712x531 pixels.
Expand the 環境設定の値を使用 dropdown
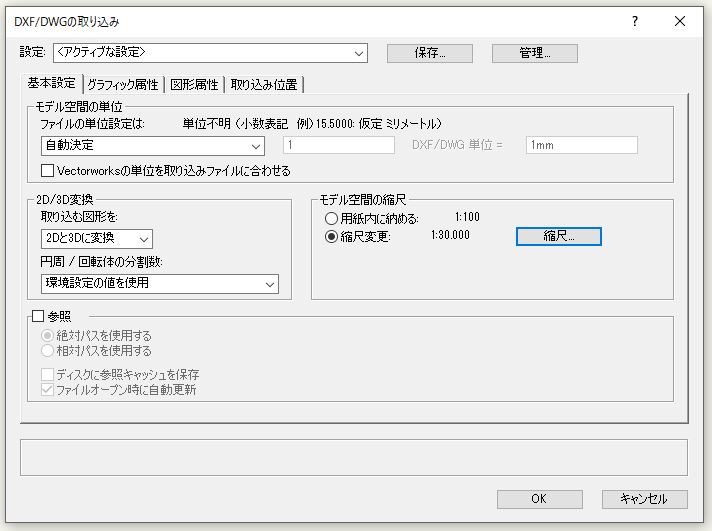160,284
